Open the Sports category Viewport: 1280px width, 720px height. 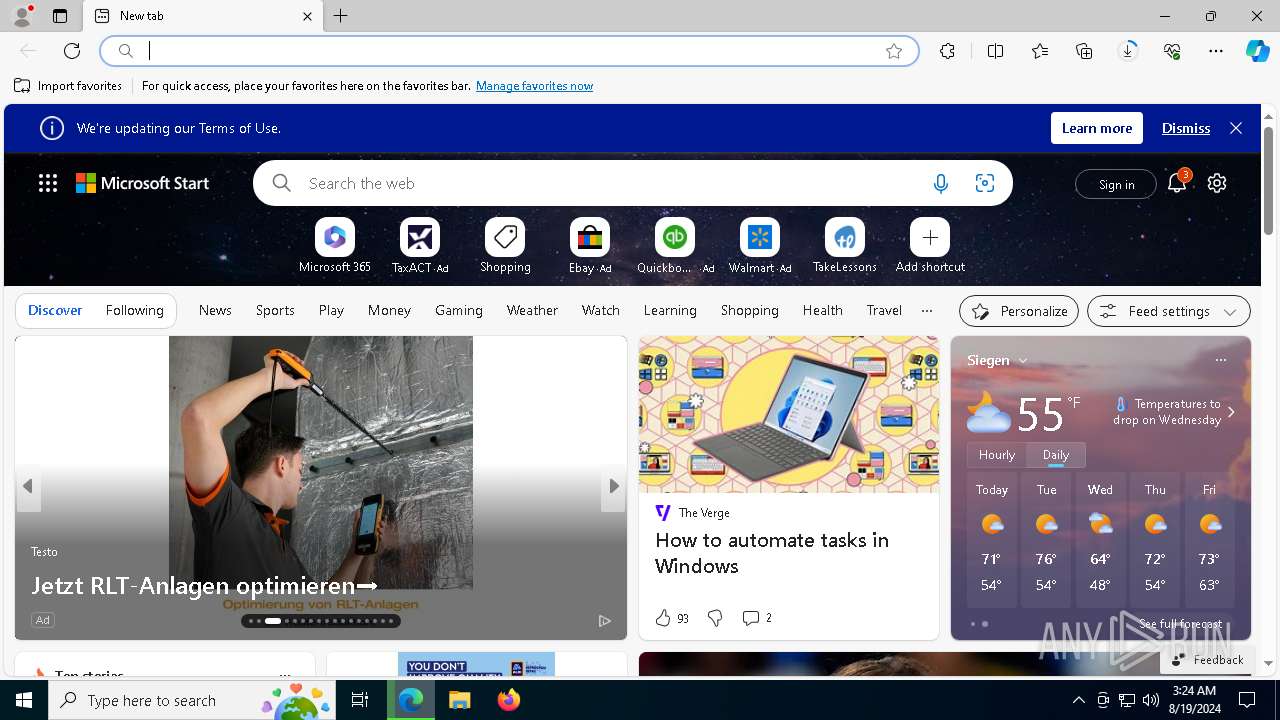pos(275,310)
